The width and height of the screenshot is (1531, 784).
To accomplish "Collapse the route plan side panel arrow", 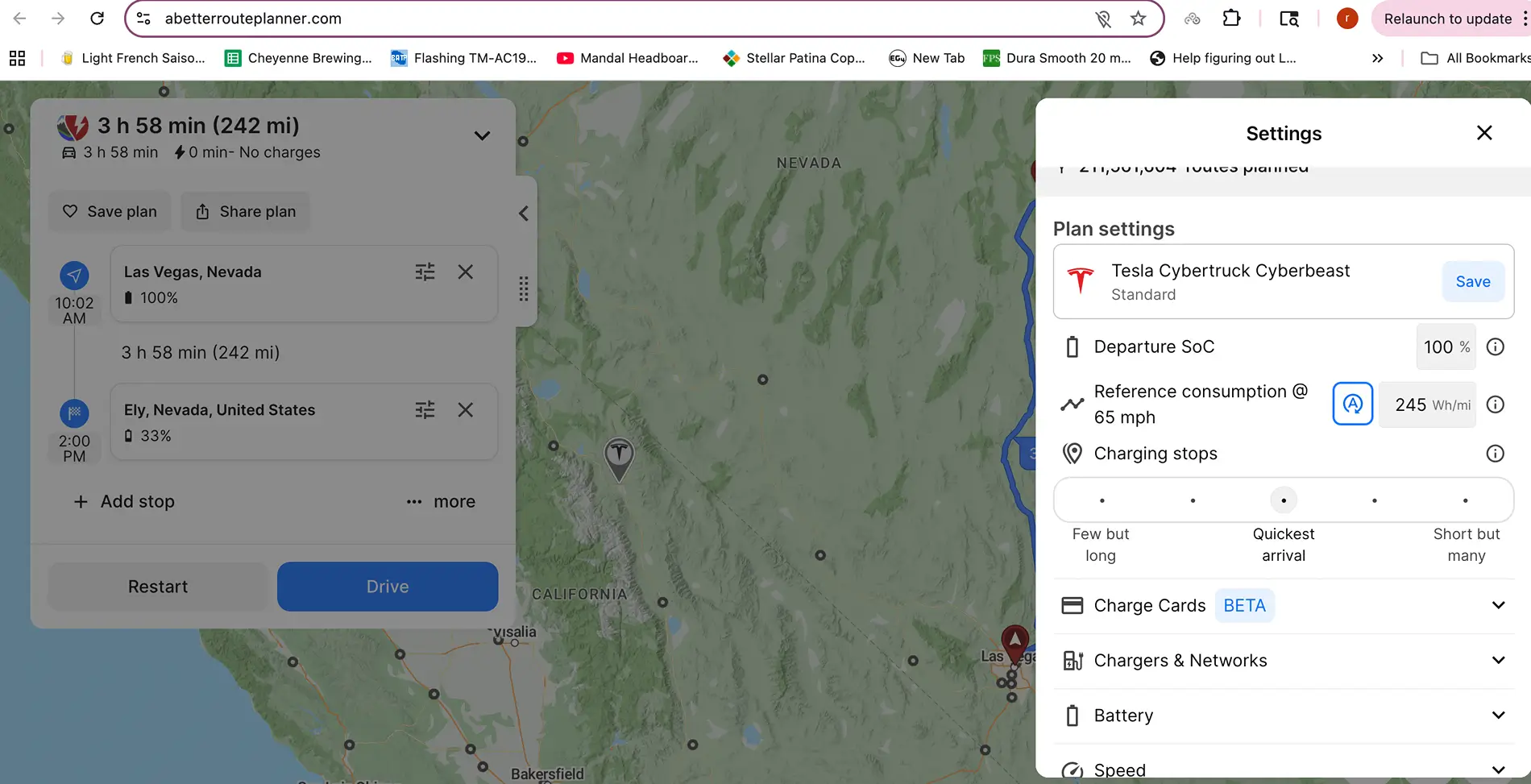I will tap(524, 214).
